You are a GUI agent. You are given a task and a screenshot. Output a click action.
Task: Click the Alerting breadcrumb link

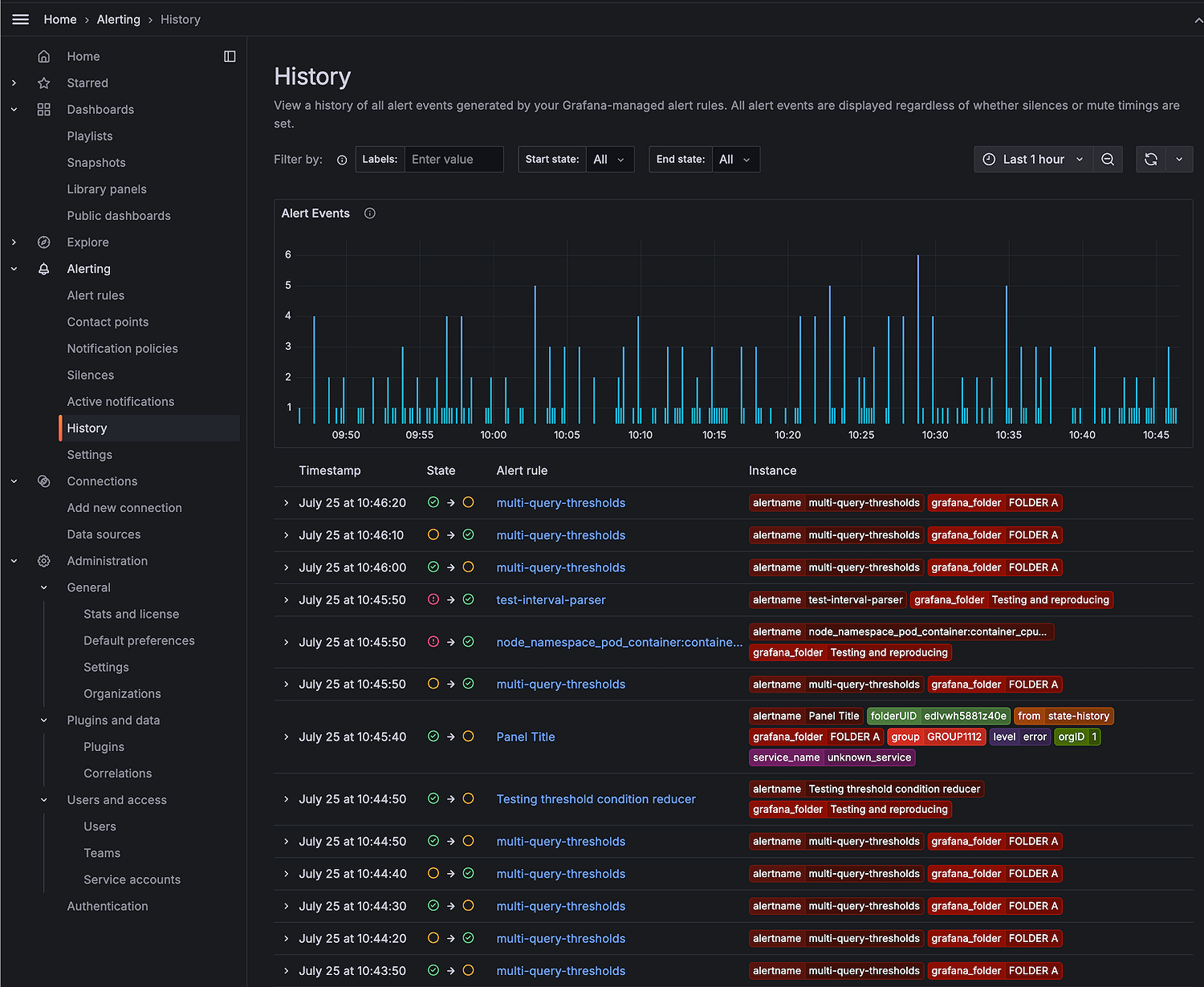pyautogui.click(x=118, y=19)
